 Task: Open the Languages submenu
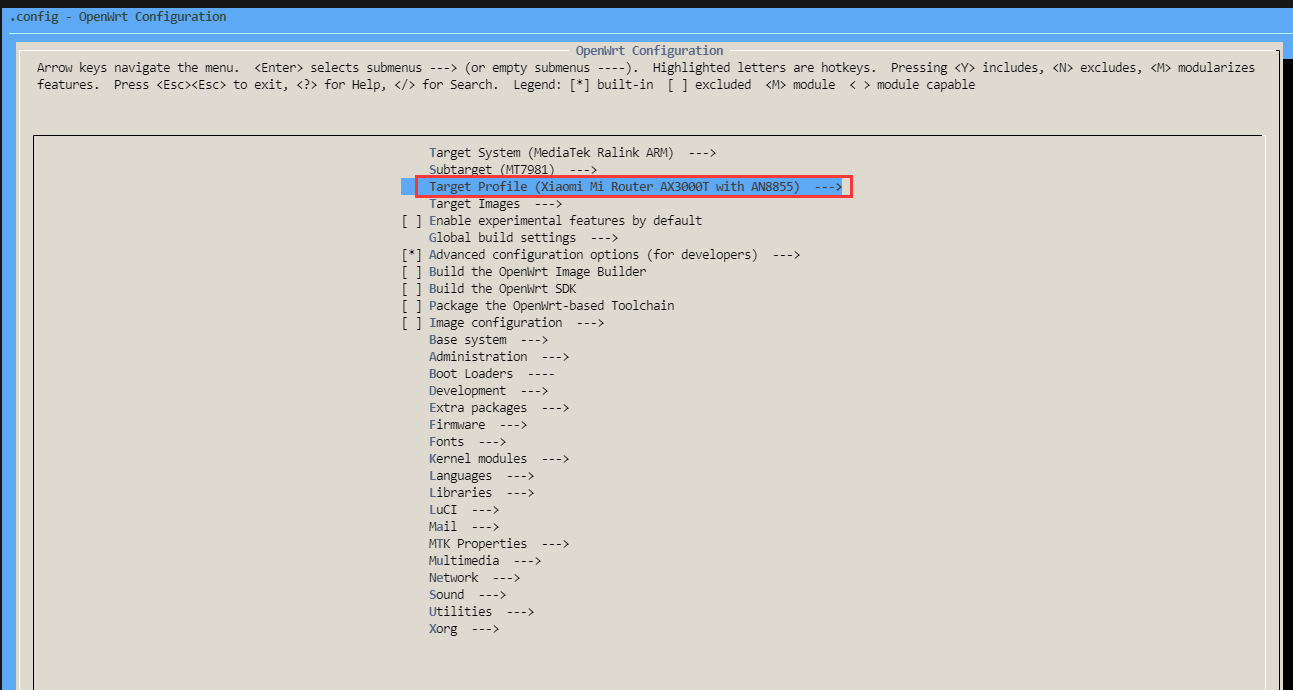coord(481,476)
